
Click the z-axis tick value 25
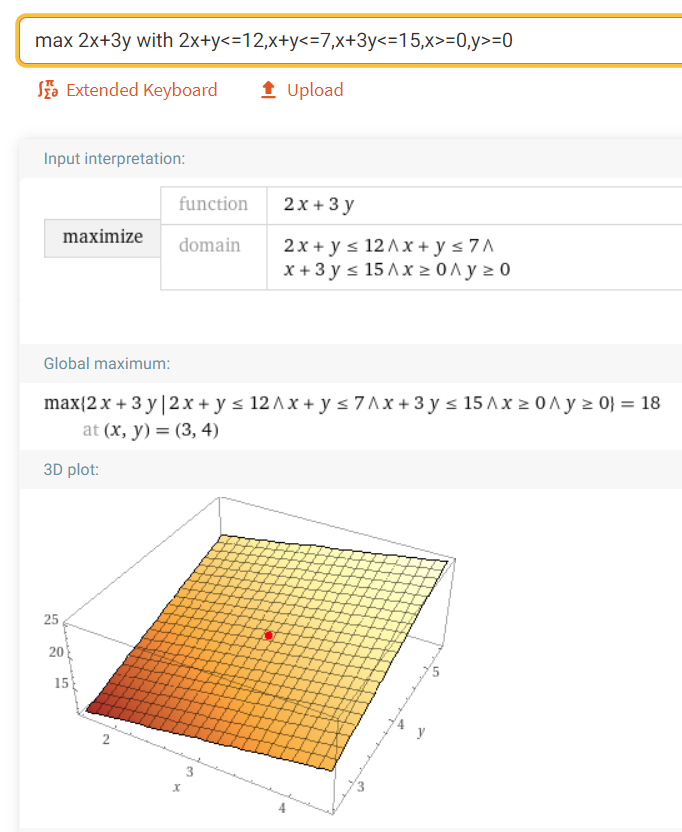51,619
